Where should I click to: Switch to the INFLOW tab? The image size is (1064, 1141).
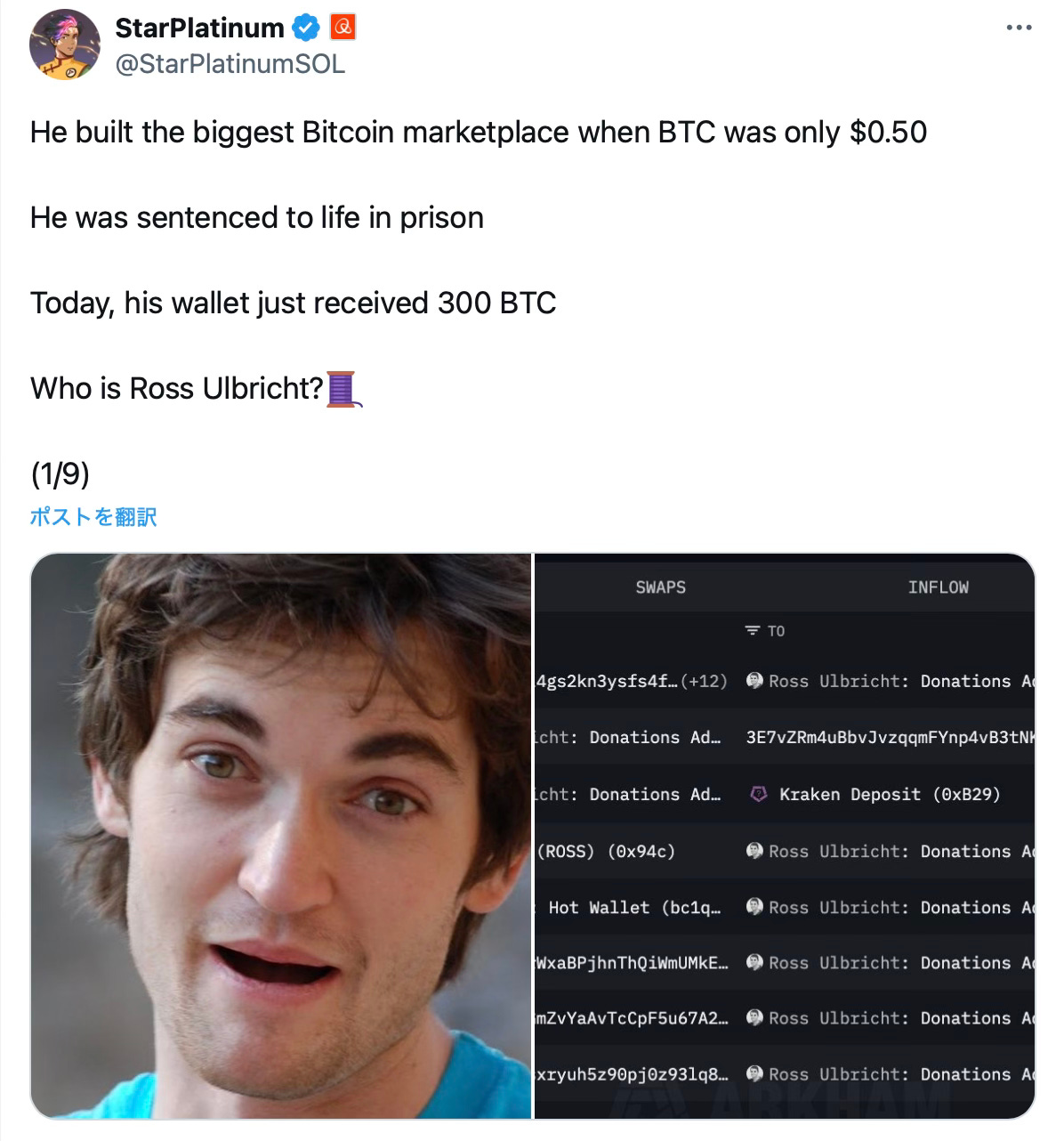point(938,587)
